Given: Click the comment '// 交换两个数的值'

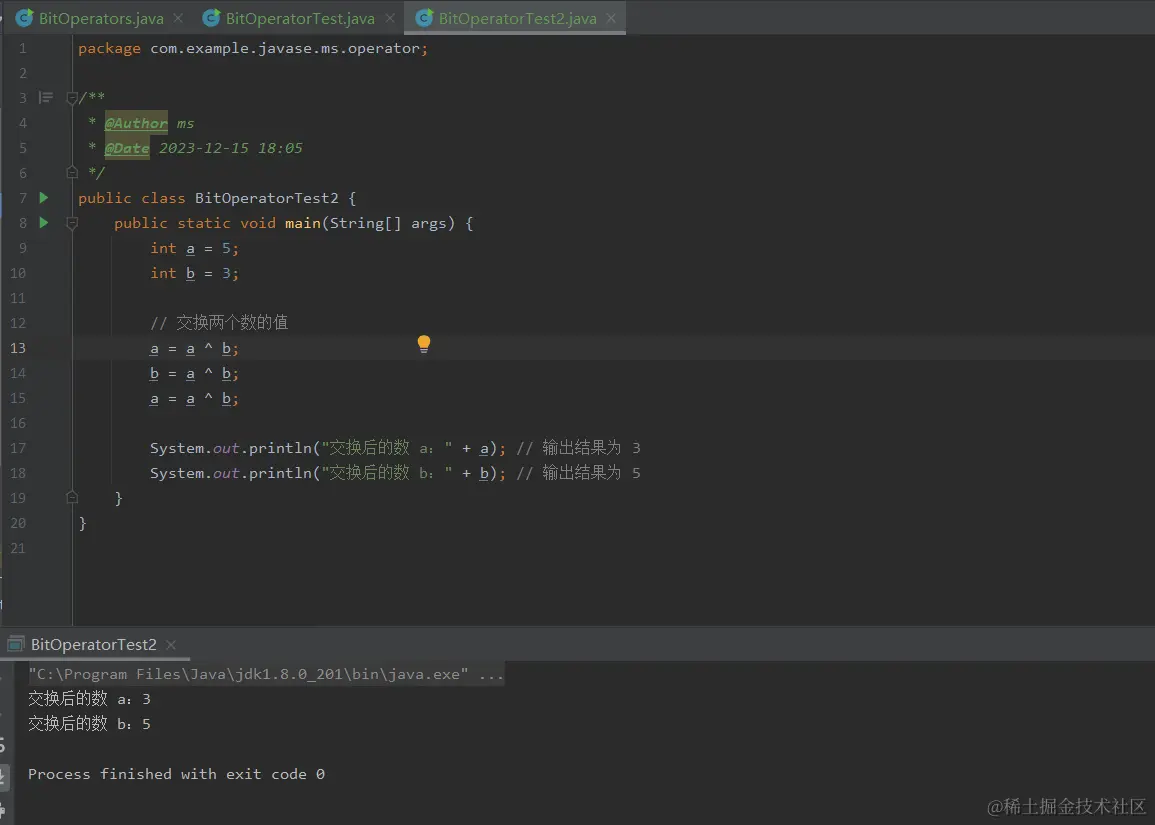Looking at the screenshot, I should pos(219,323).
